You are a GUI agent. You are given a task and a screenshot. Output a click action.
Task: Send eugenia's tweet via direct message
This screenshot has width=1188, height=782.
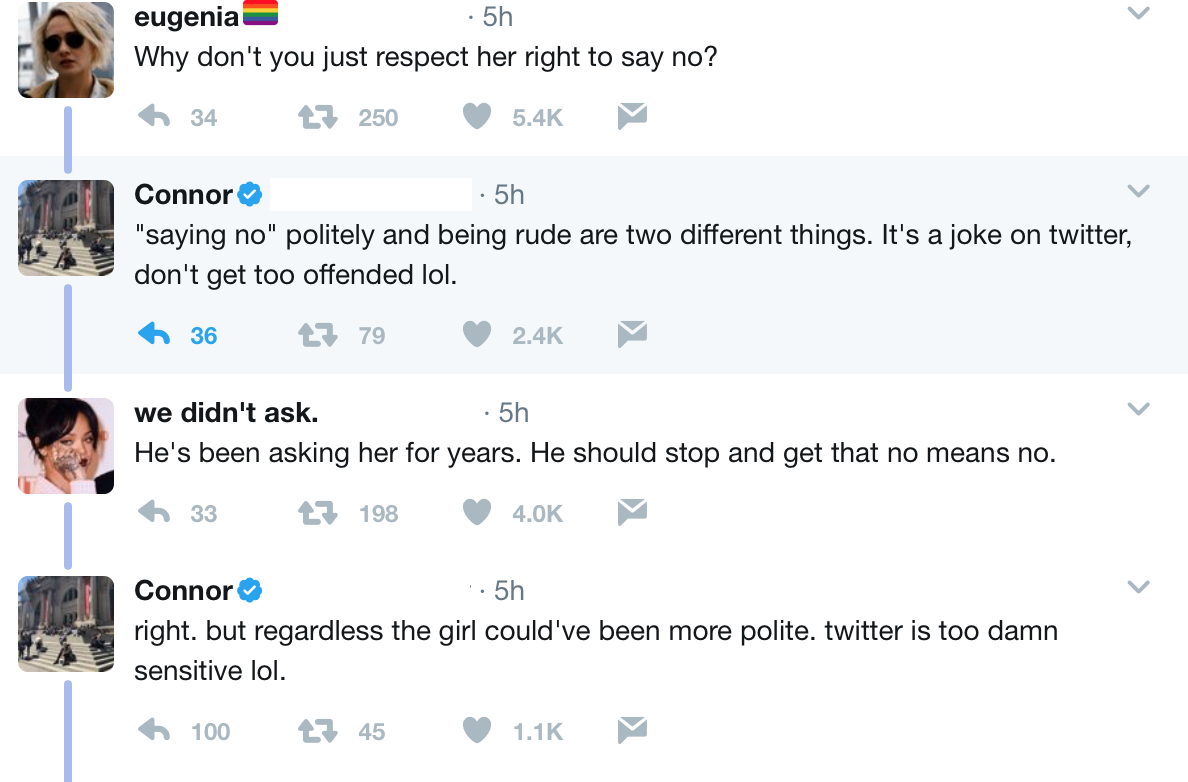coord(631,117)
